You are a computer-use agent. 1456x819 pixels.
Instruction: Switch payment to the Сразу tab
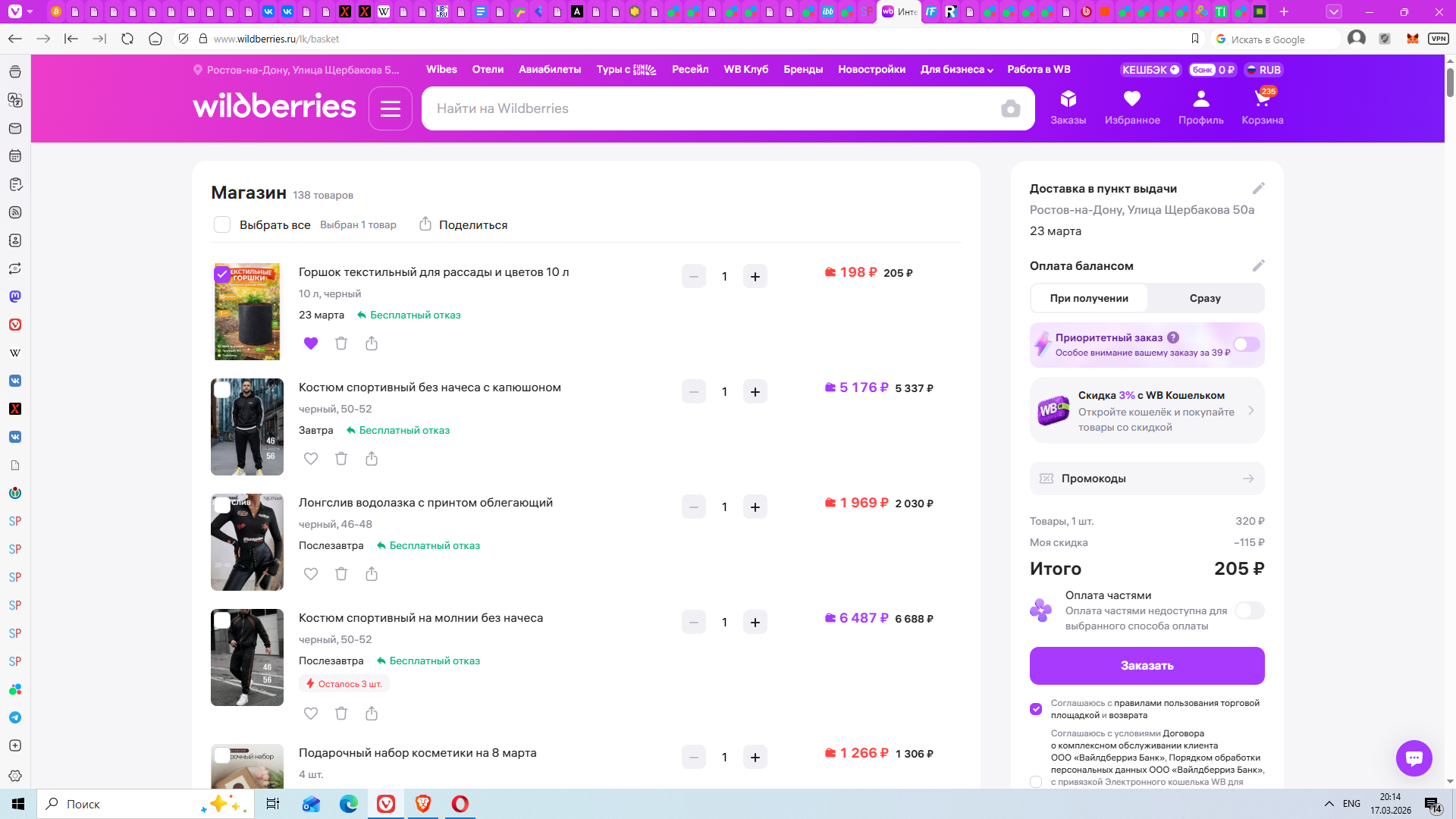click(1204, 299)
